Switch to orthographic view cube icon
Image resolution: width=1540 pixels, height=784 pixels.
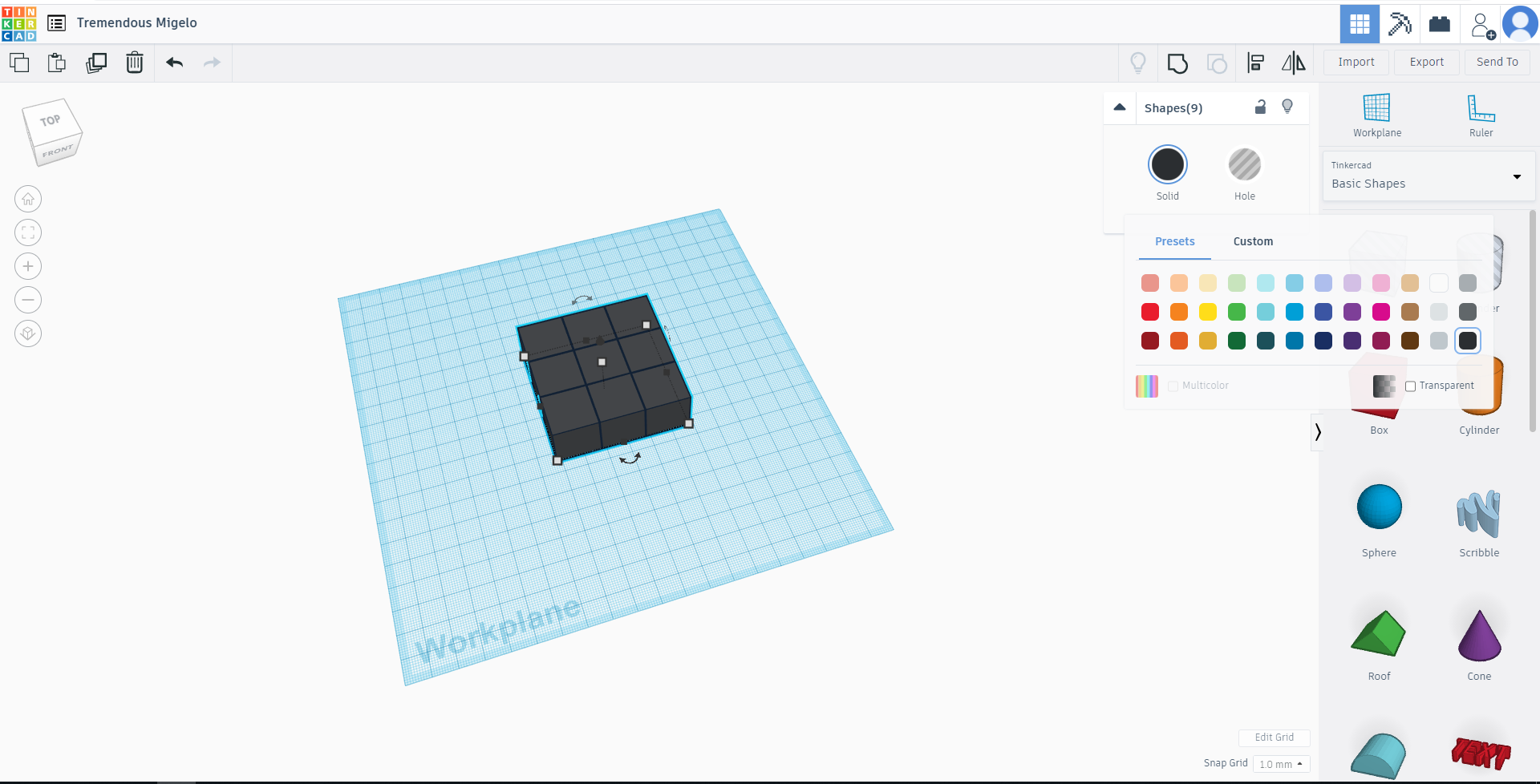28,333
